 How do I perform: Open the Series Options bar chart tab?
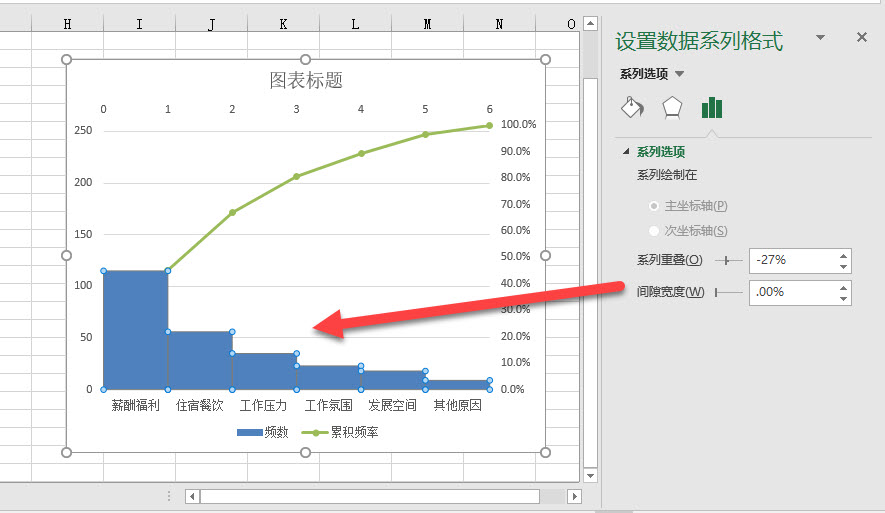coord(712,107)
